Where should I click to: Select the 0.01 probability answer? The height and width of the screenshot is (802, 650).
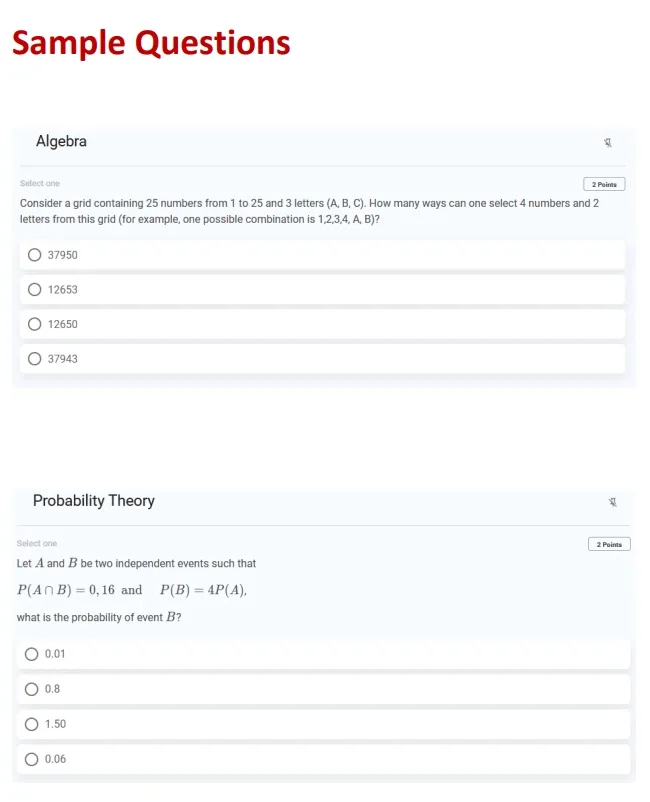tap(323, 654)
